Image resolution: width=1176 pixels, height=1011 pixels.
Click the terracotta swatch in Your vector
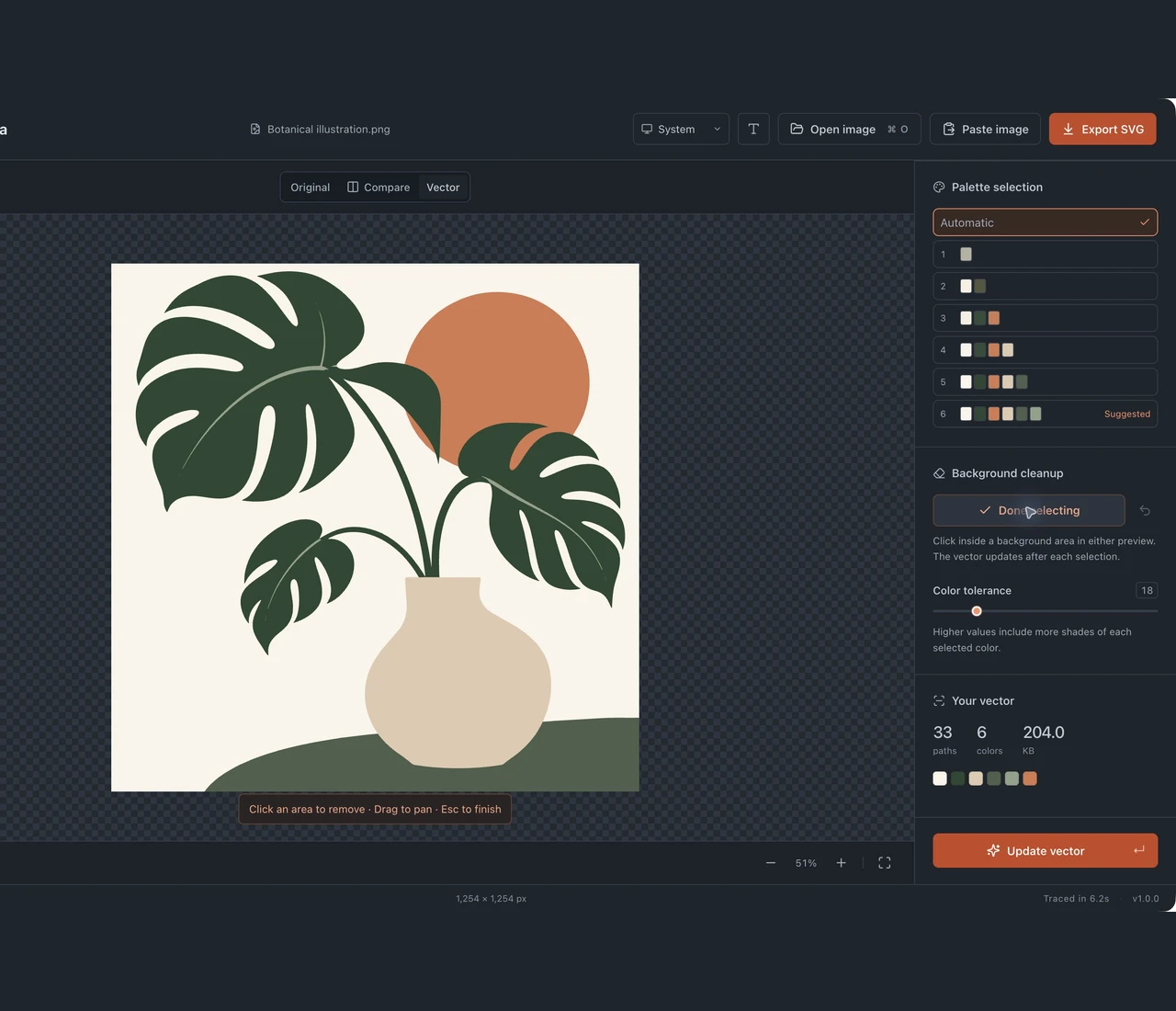pyautogui.click(x=1030, y=778)
